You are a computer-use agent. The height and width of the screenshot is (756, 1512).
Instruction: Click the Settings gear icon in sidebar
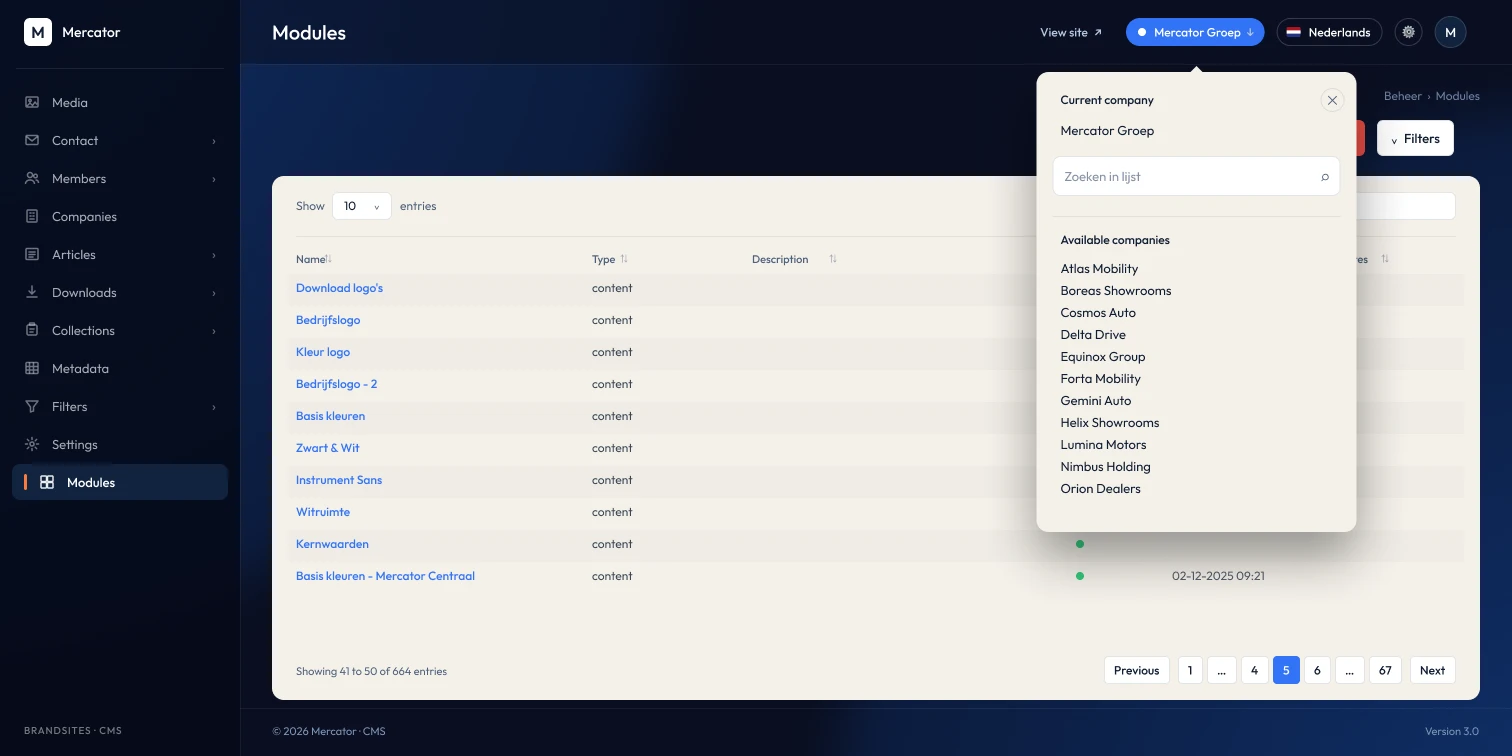(x=32, y=444)
